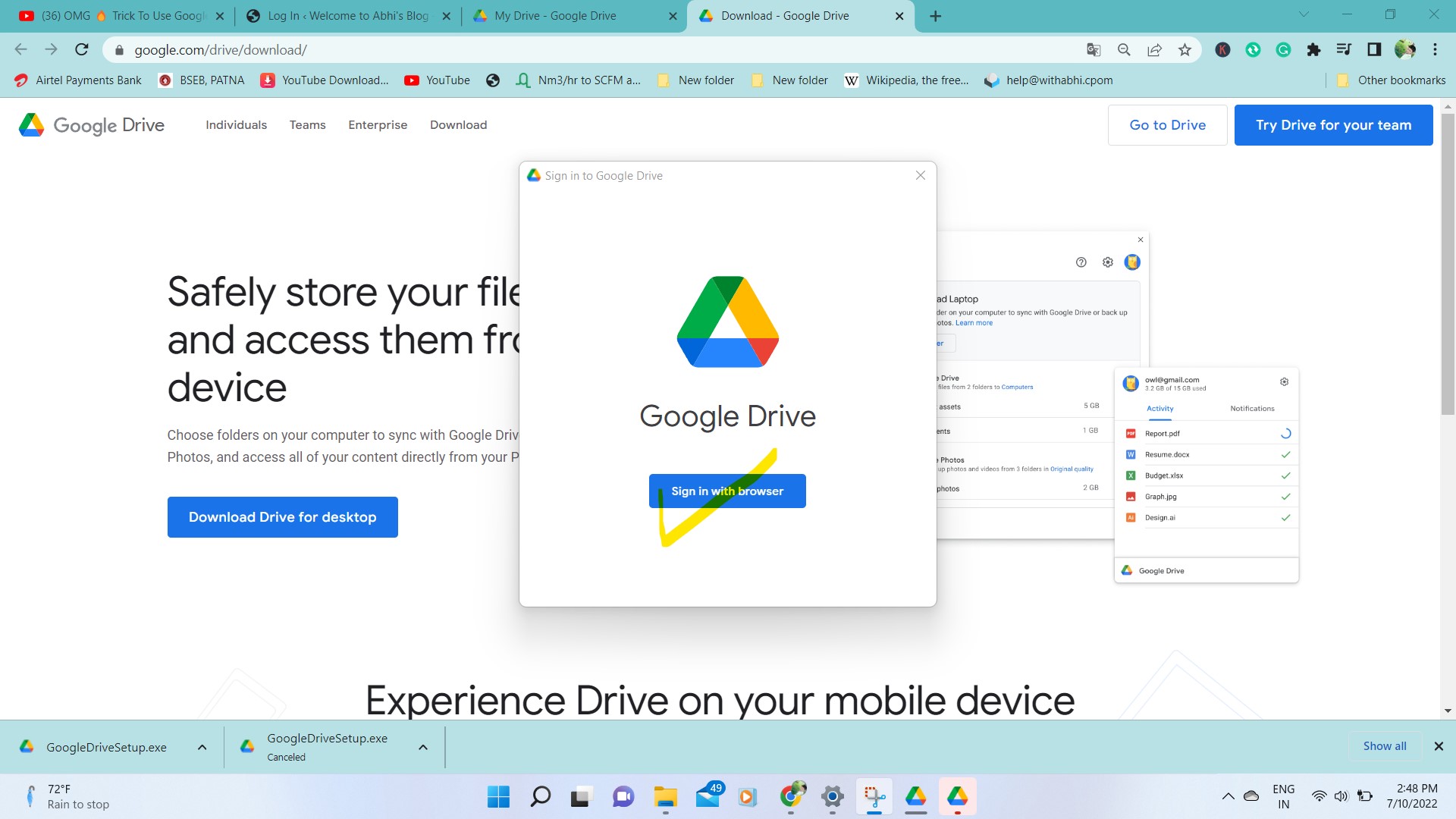
Task: Close the Sign in to Google Drive dialog
Action: point(921,175)
